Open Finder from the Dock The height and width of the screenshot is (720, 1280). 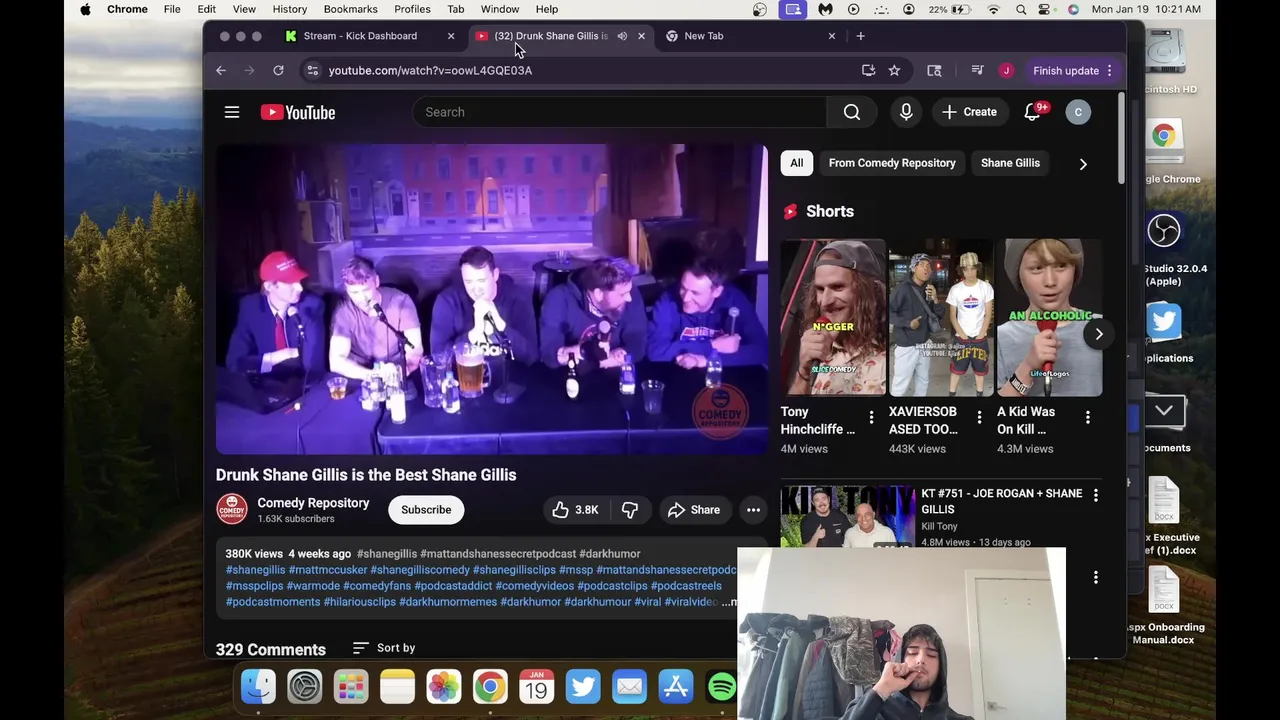[258, 686]
